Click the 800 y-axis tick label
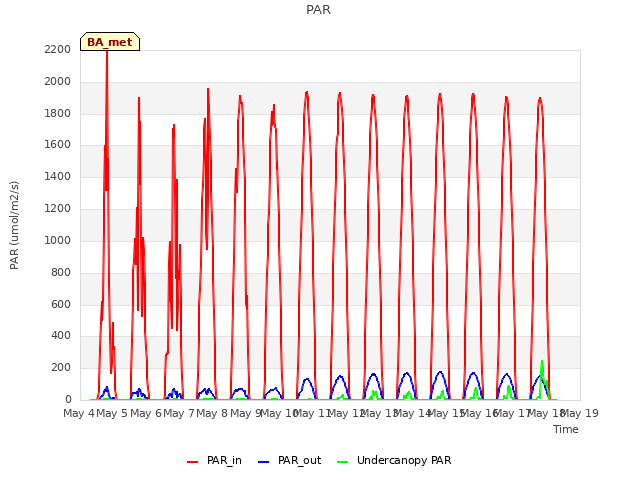The width and height of the screenshot is (640, 480). [x=61, y=272]
